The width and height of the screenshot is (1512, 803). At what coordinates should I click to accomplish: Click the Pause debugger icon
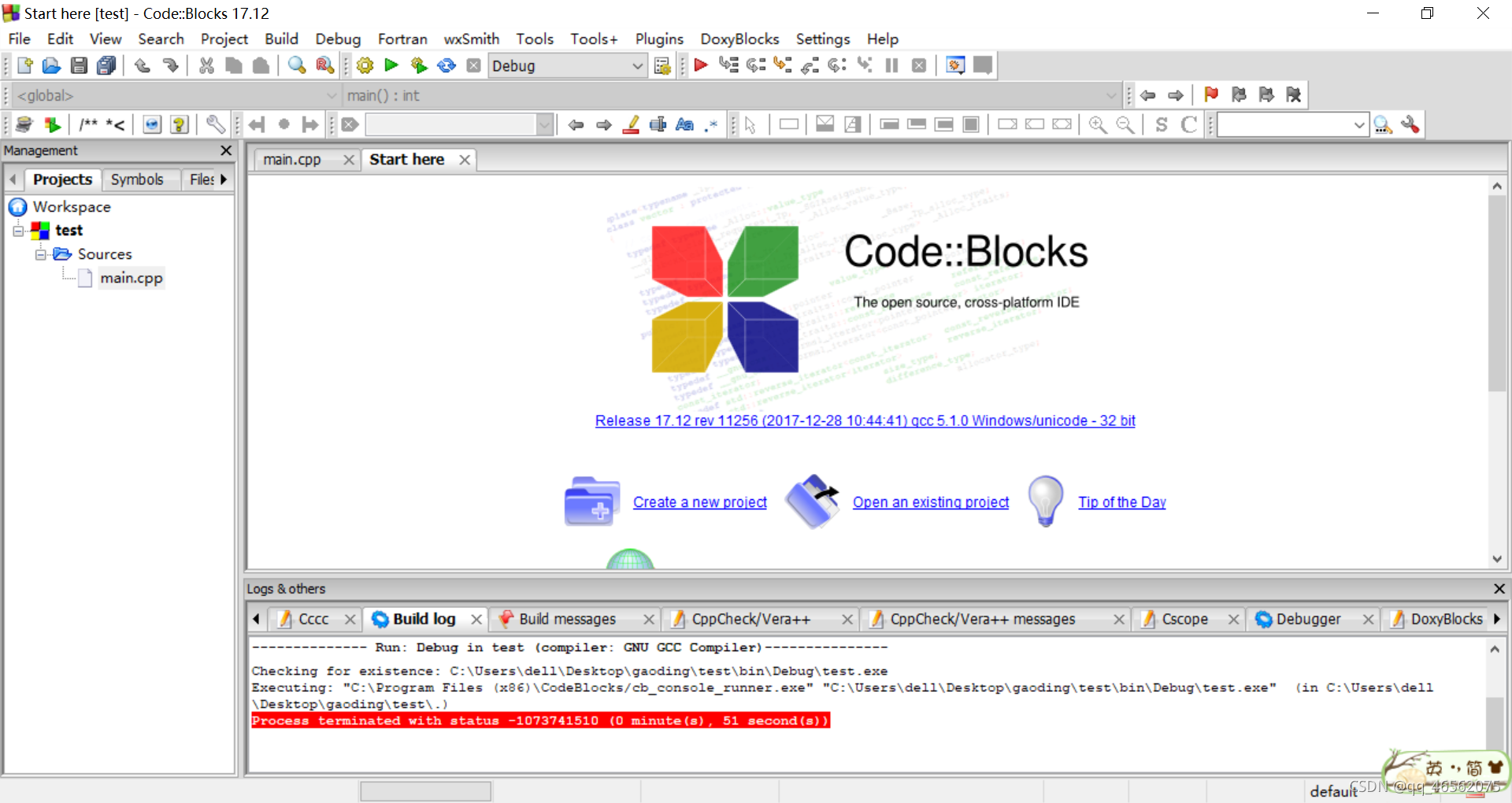click(891, 65)
